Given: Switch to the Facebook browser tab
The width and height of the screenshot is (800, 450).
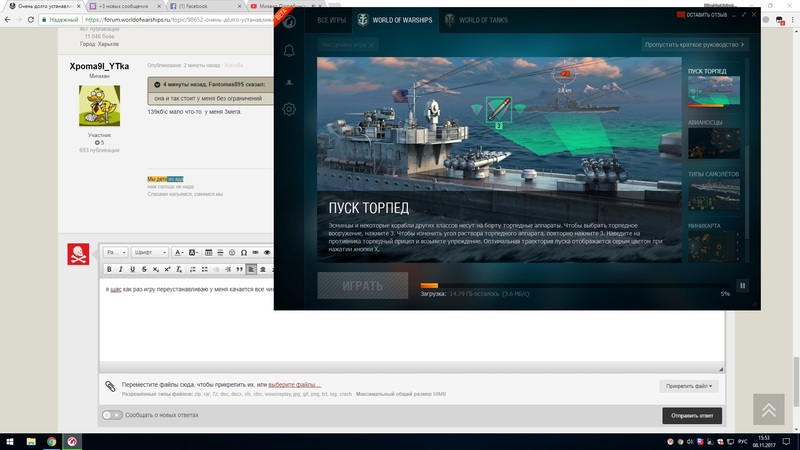Looking at the screenshot, I should pos(205,6).
